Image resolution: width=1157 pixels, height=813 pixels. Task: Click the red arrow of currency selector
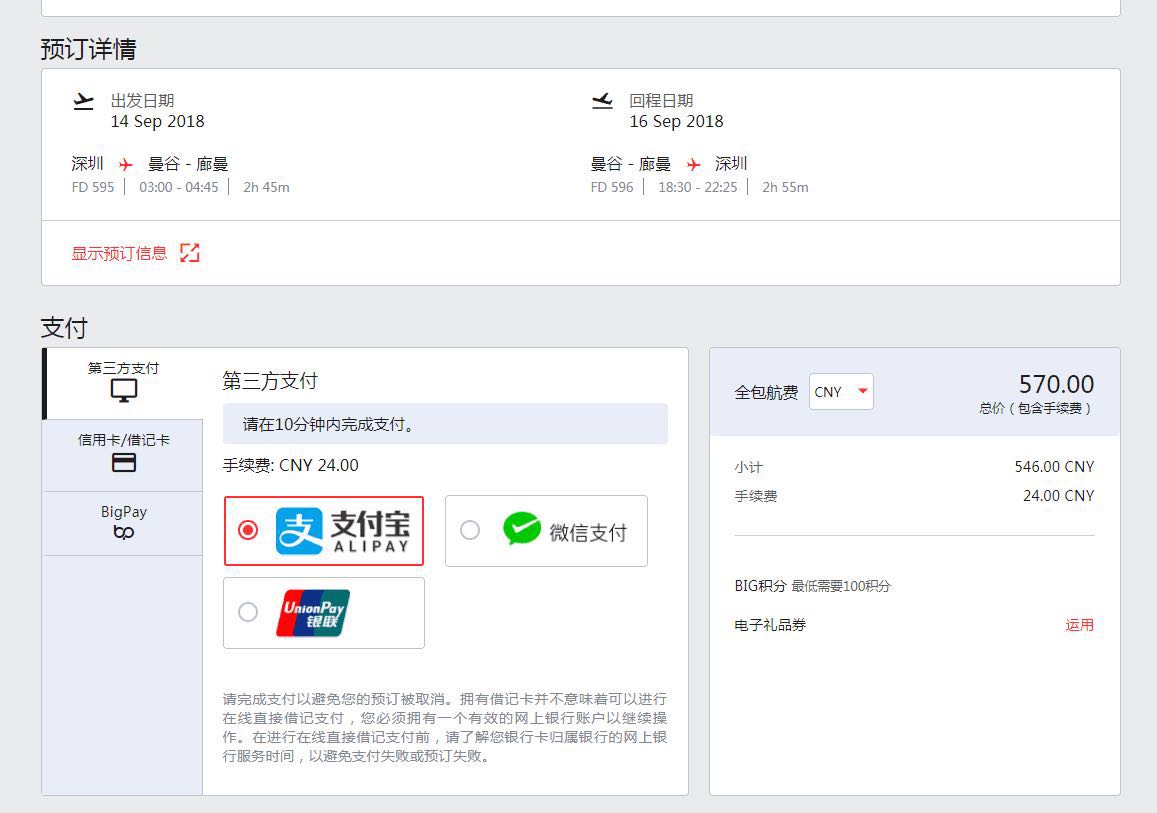click(x=863, y=391)
